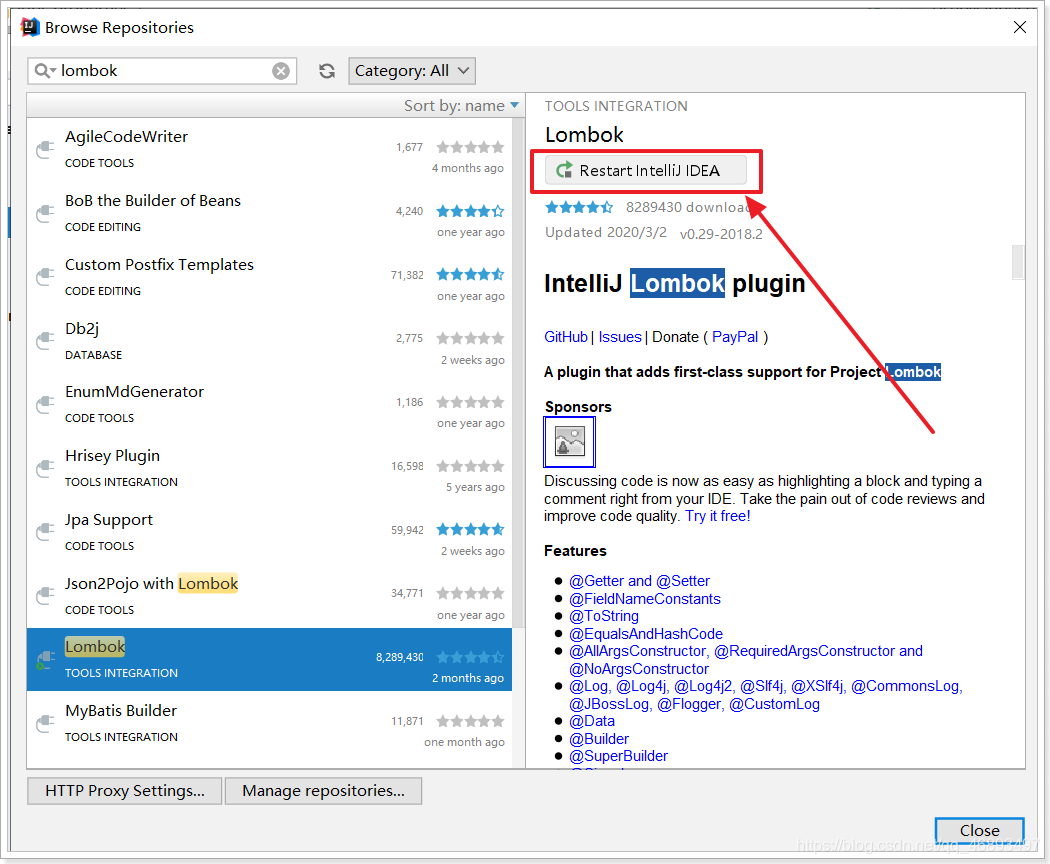Select the EnumMdGenerator plugin row
Image resolution: width=1050 pixels, height=864 pixels.
[x=269, y=405]
